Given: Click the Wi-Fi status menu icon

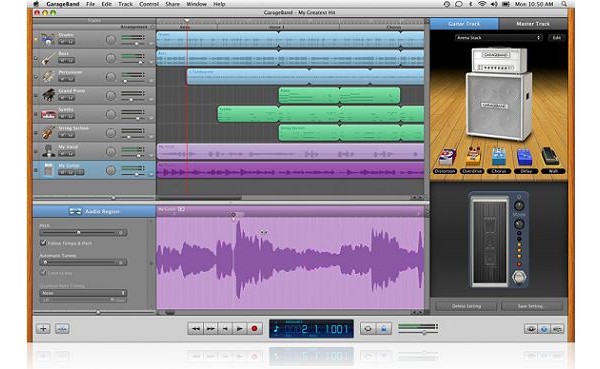Looking at the screenshot, I should (x=482, y=4).
